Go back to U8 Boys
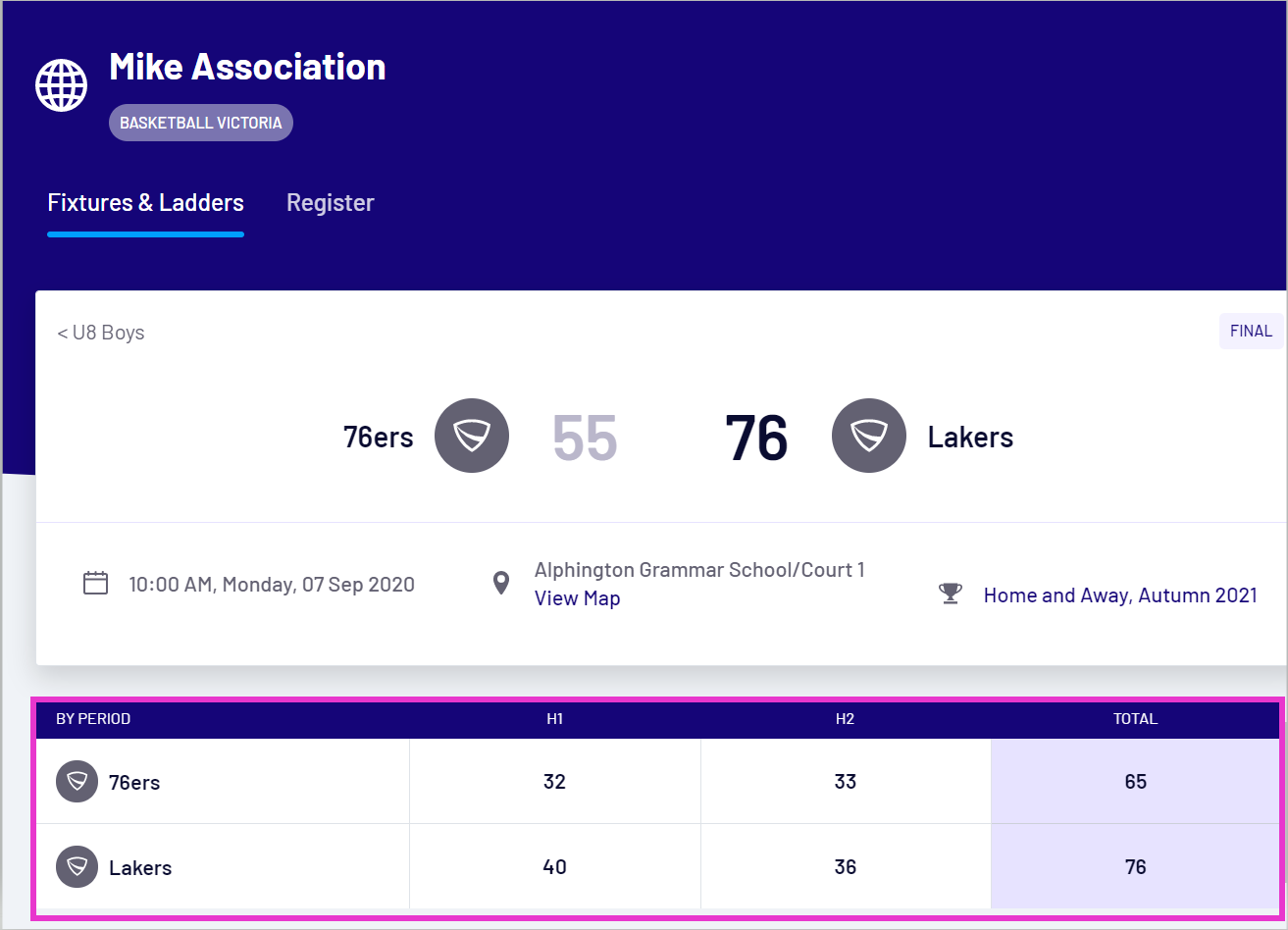The width and height of the screenshot is (1288, 930). 100,333
